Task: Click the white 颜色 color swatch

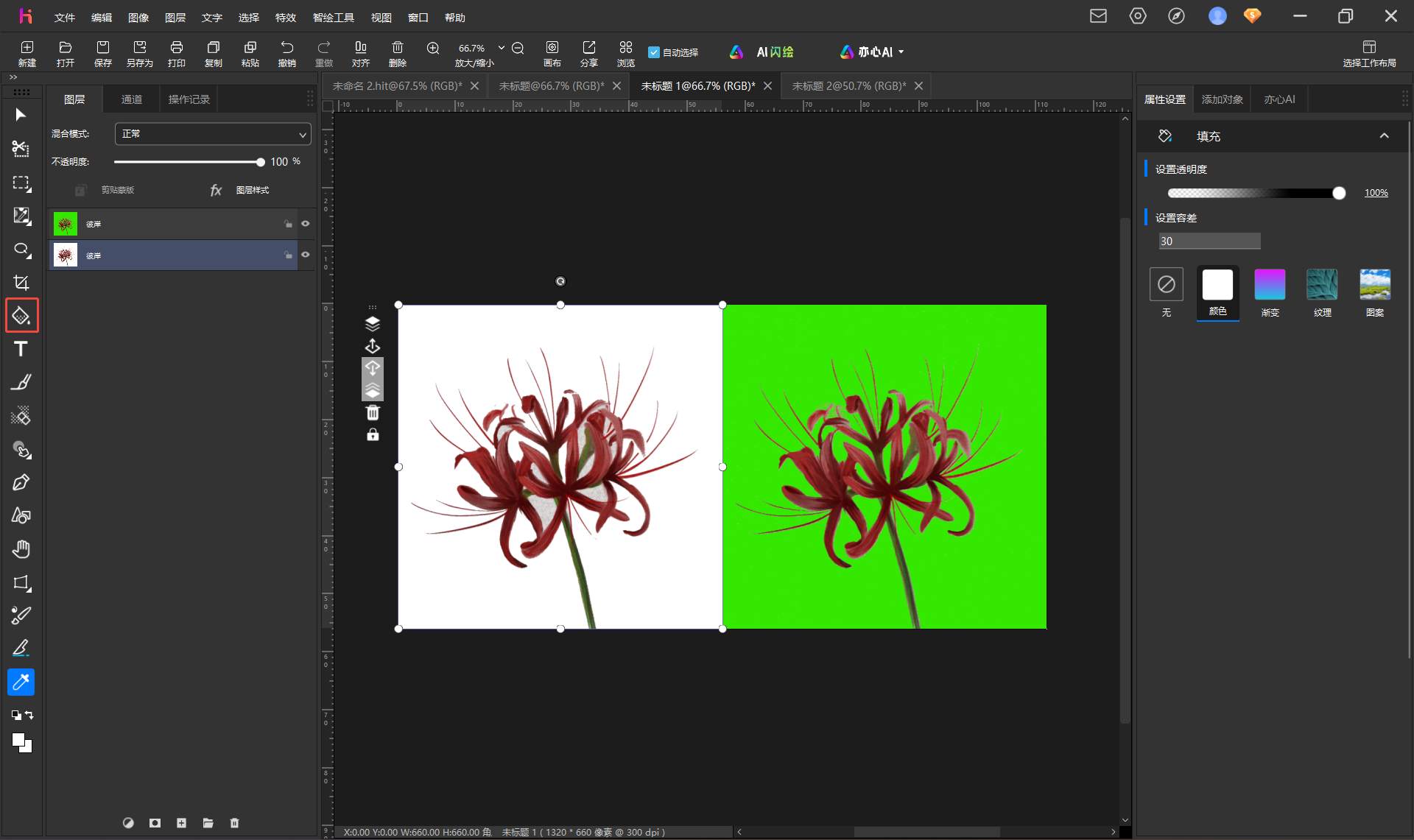Action: tap(1217, 284)
